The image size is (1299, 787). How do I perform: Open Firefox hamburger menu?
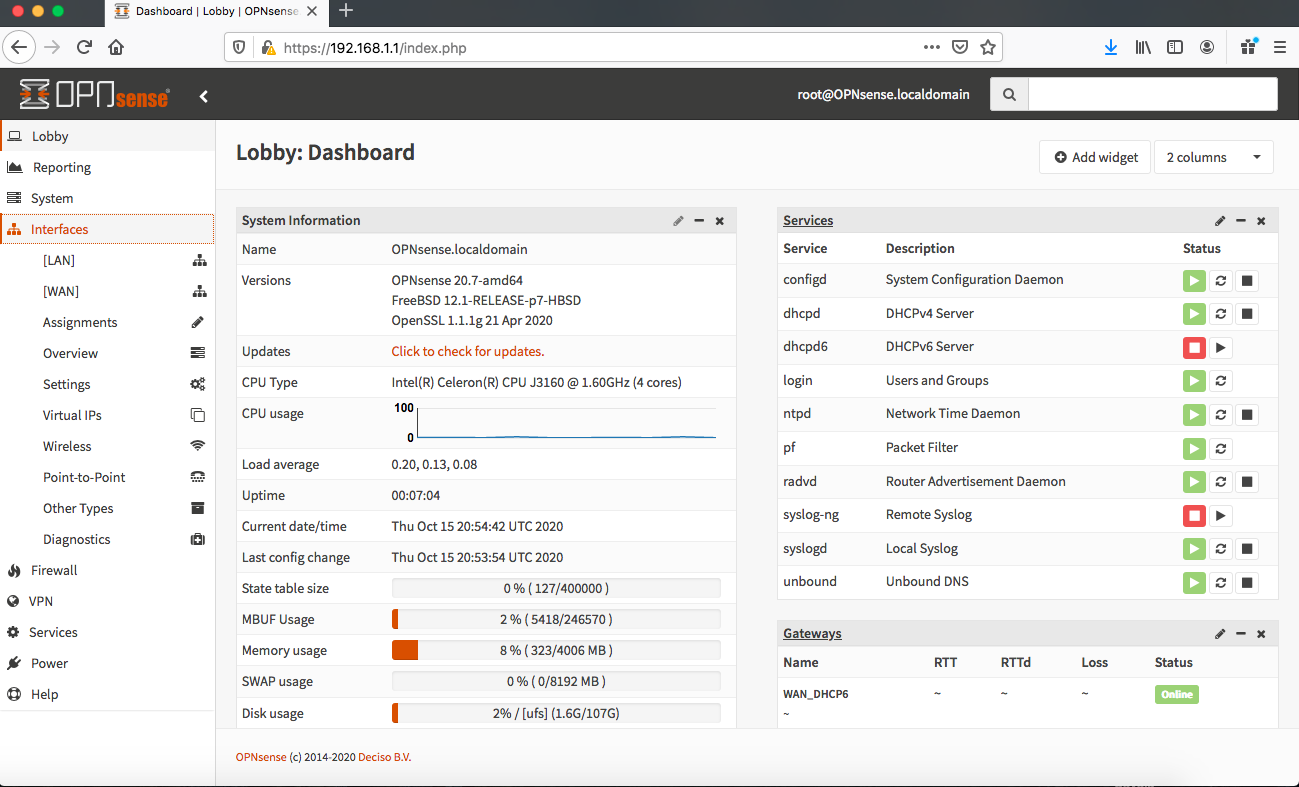pyautogui.click(x=1280, y=47)
